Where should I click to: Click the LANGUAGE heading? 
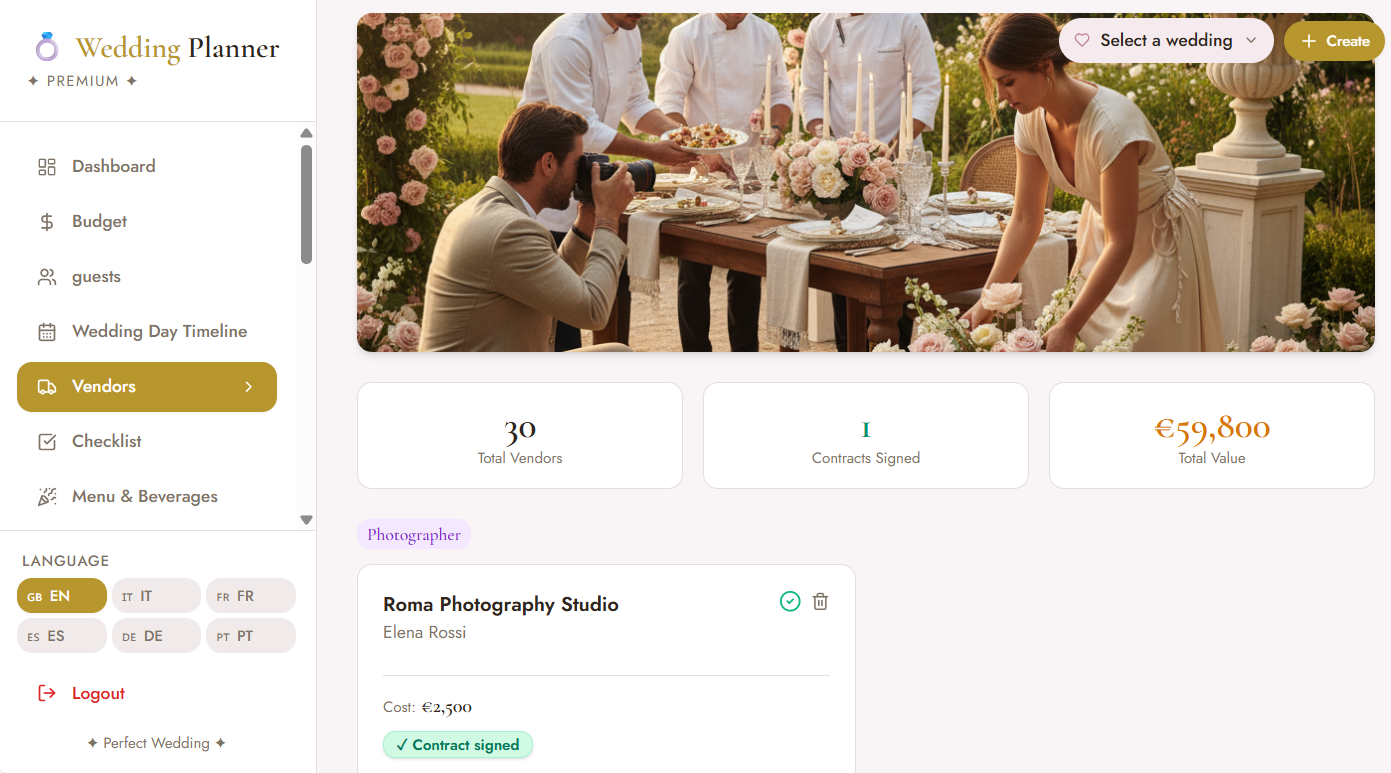[x=66, y=561]
